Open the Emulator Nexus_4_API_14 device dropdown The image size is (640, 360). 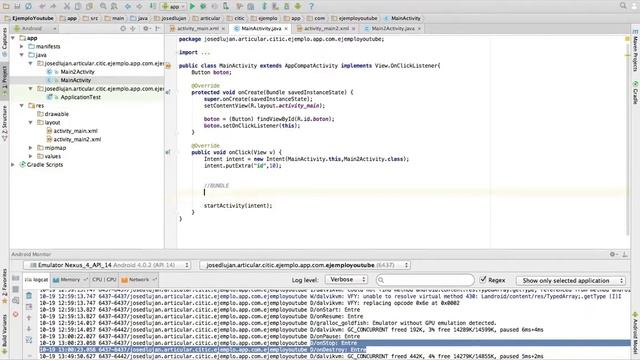coord(107,265)
